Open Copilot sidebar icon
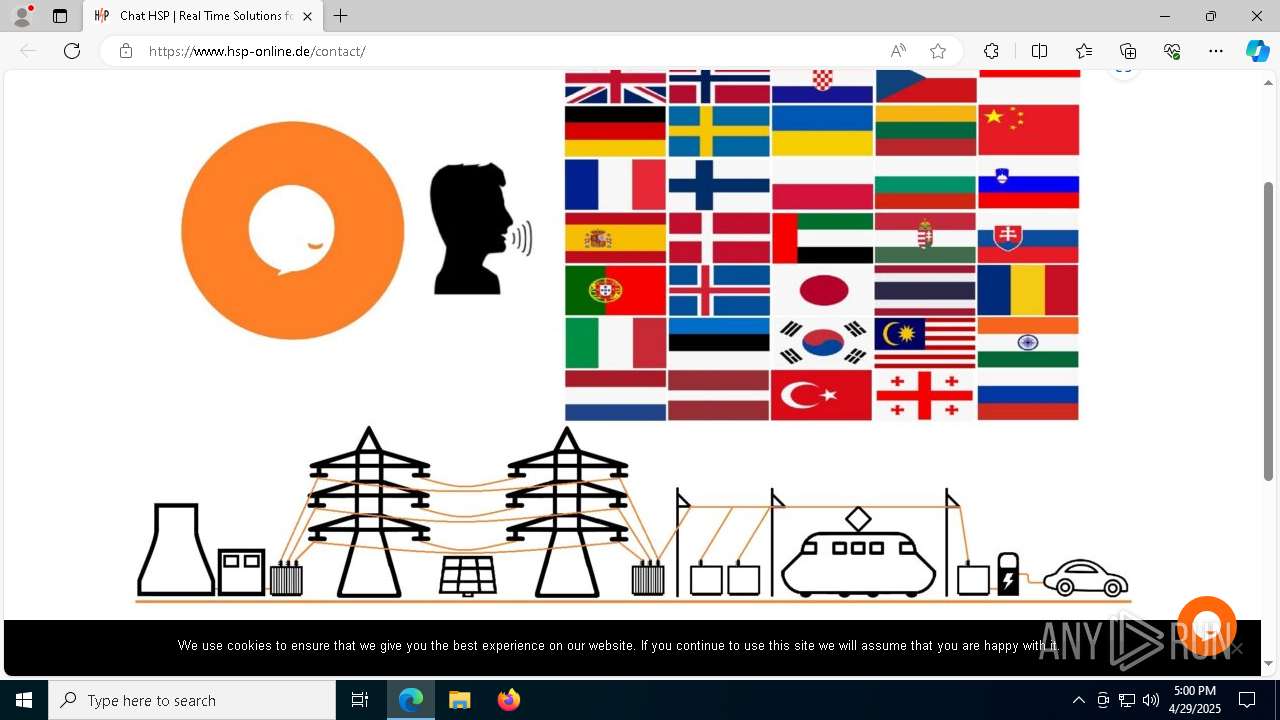Image resolution: width=1280 pixels, height=720 pixels. [1257, 51]
